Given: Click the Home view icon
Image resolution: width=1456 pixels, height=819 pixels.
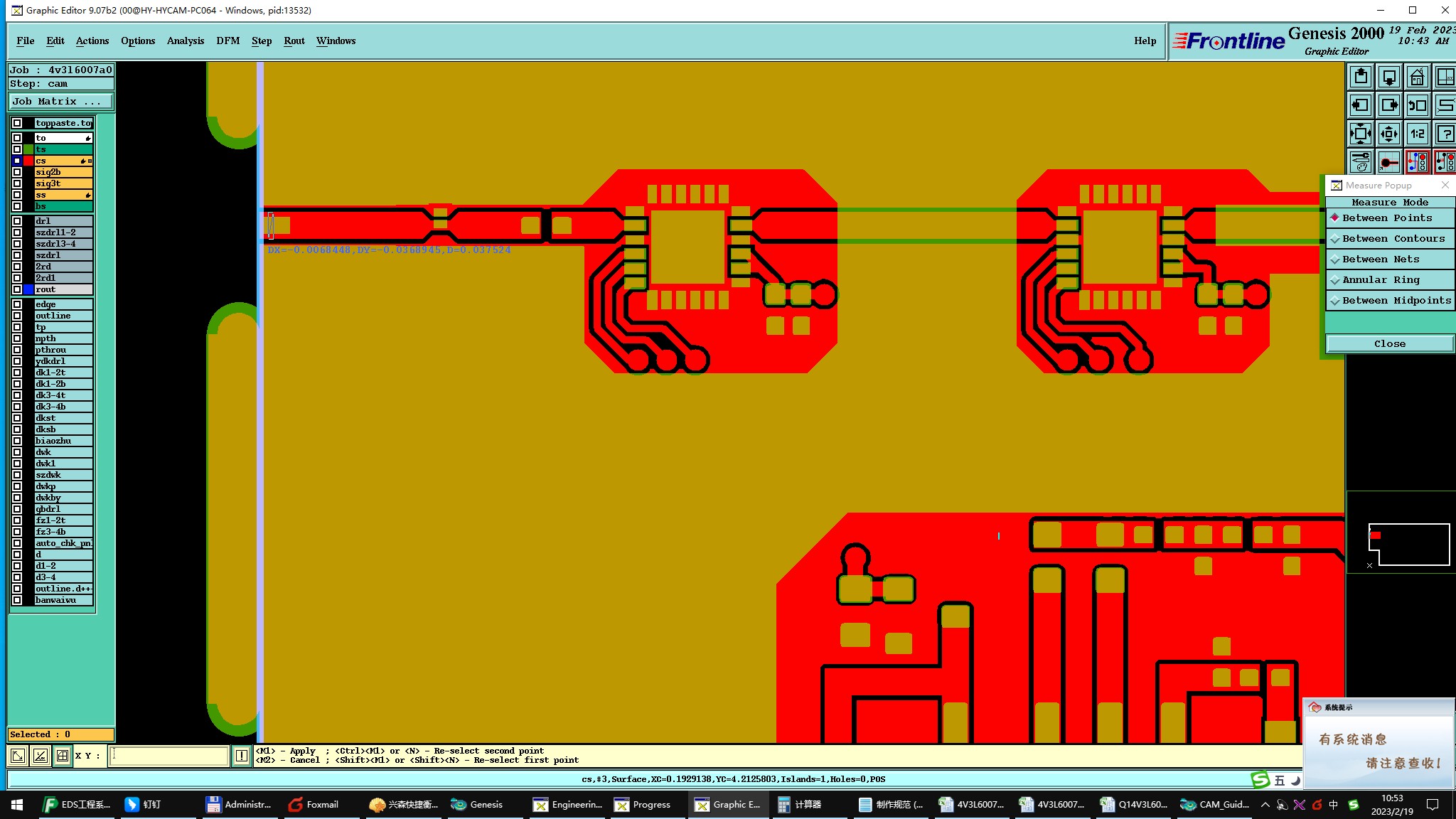Looking at the screenshot, I should [x=1417, y=77].
